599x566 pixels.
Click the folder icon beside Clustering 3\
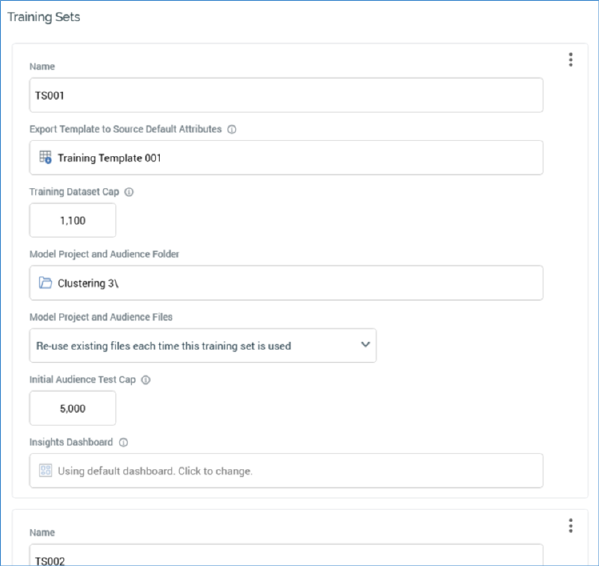pyautogui.click(x=45, y=283)
